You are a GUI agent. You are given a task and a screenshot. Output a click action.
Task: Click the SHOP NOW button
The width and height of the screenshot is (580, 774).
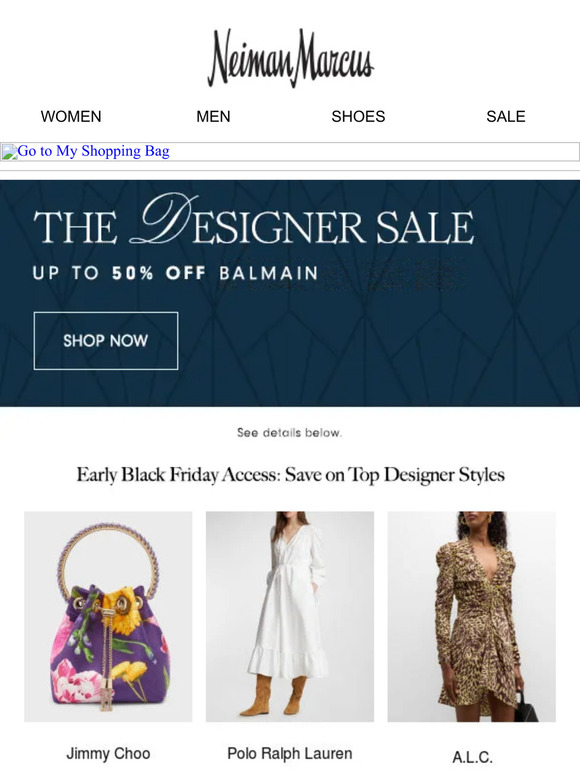(x=106, y=341)
